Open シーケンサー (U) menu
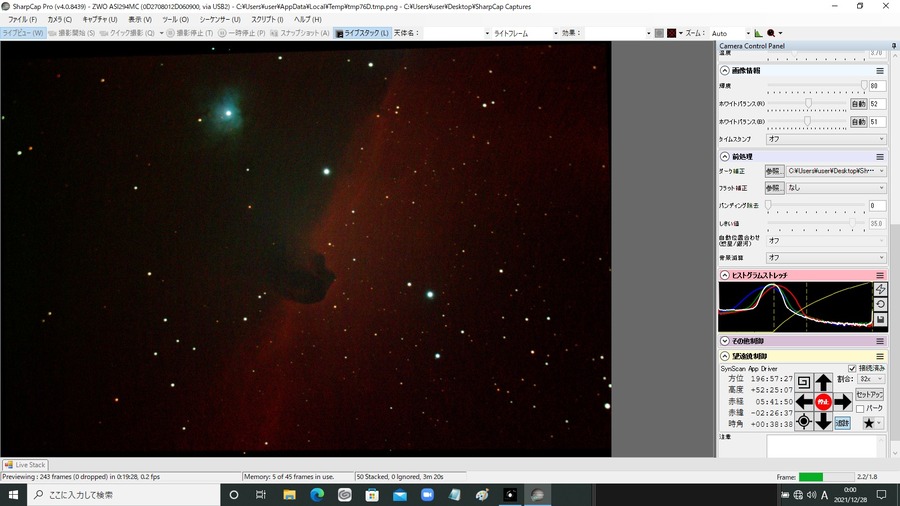This screenshot has height=506, width=900. tap(220, 20)
